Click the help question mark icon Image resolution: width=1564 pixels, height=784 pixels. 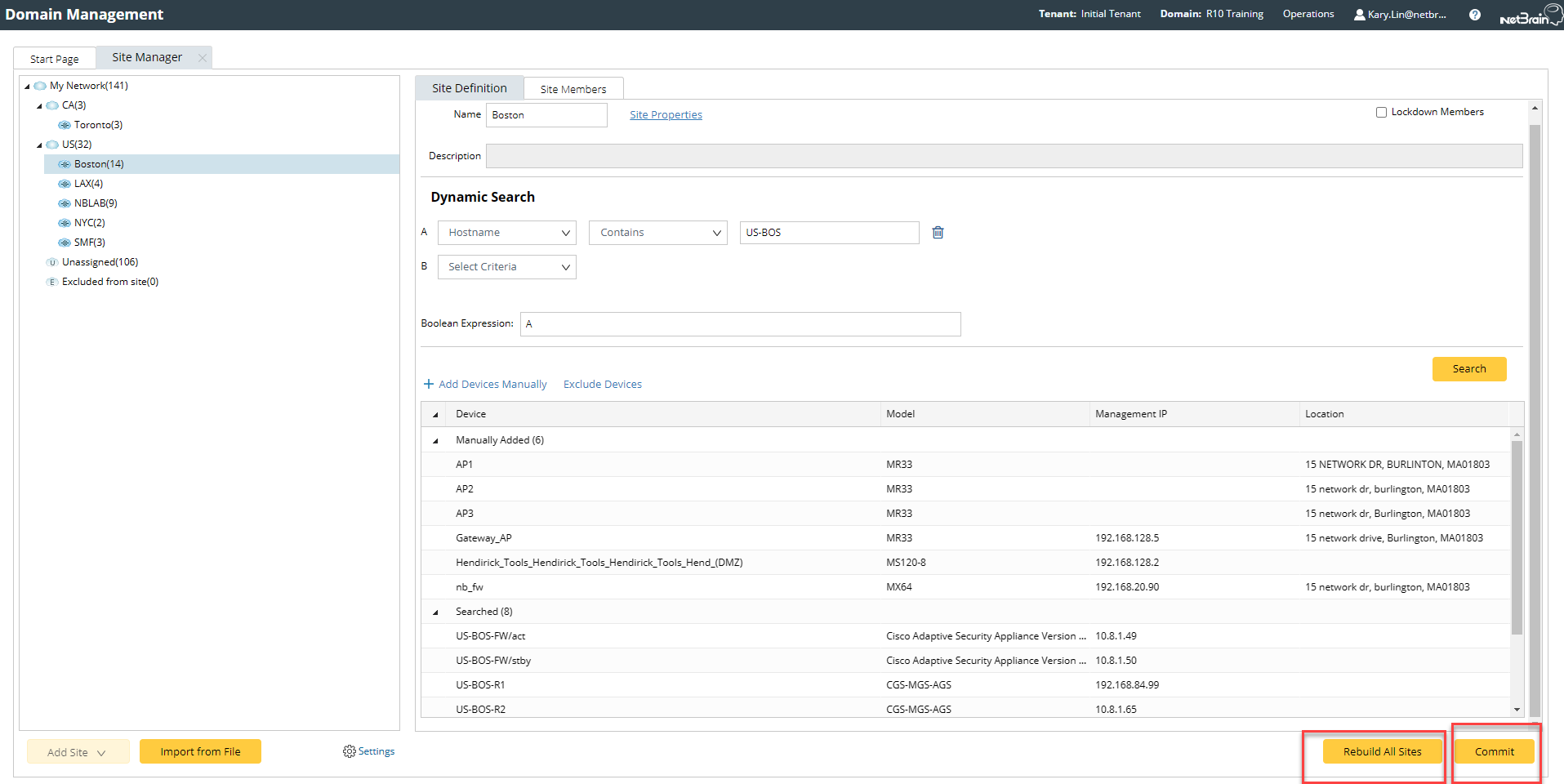coord(1474,15)
